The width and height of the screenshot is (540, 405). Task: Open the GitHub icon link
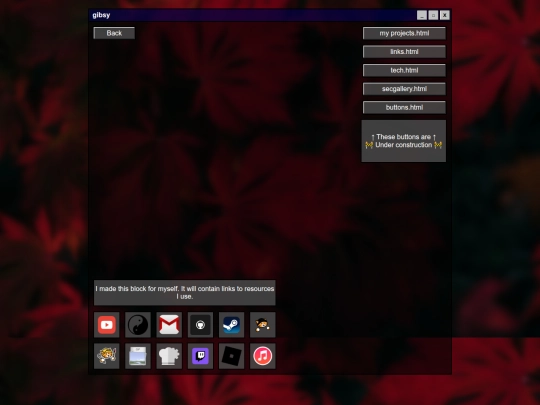(x=200, y=325)
